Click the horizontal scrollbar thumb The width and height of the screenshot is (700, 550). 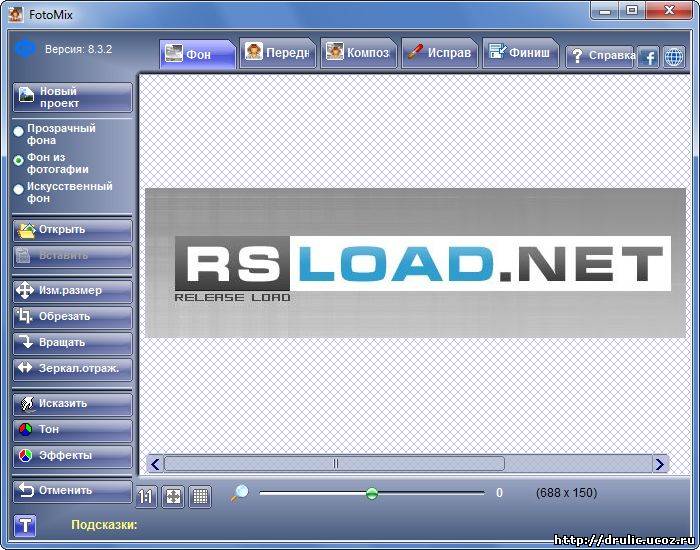click(334, 464)
